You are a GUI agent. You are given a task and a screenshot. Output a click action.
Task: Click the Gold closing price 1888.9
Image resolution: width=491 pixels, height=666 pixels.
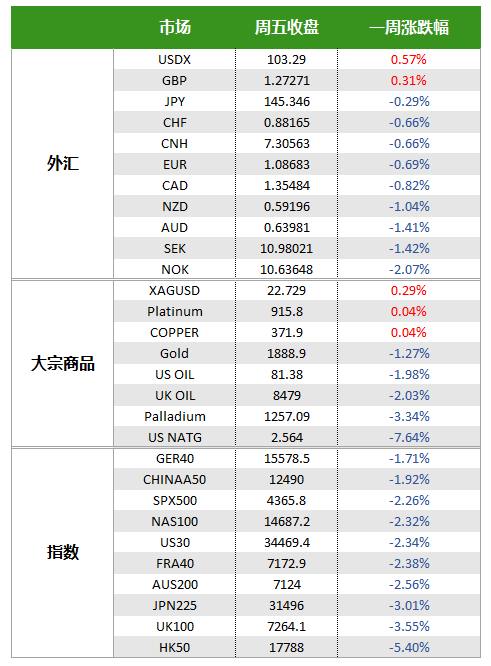pos(287,353)
